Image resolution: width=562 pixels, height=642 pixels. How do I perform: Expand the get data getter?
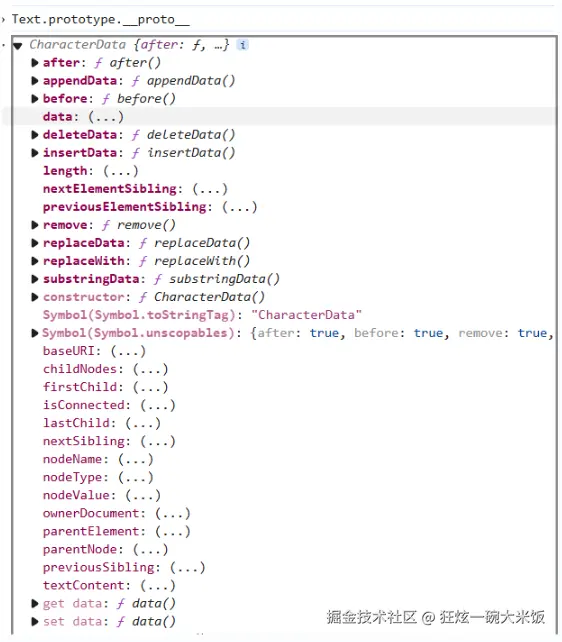35,604
